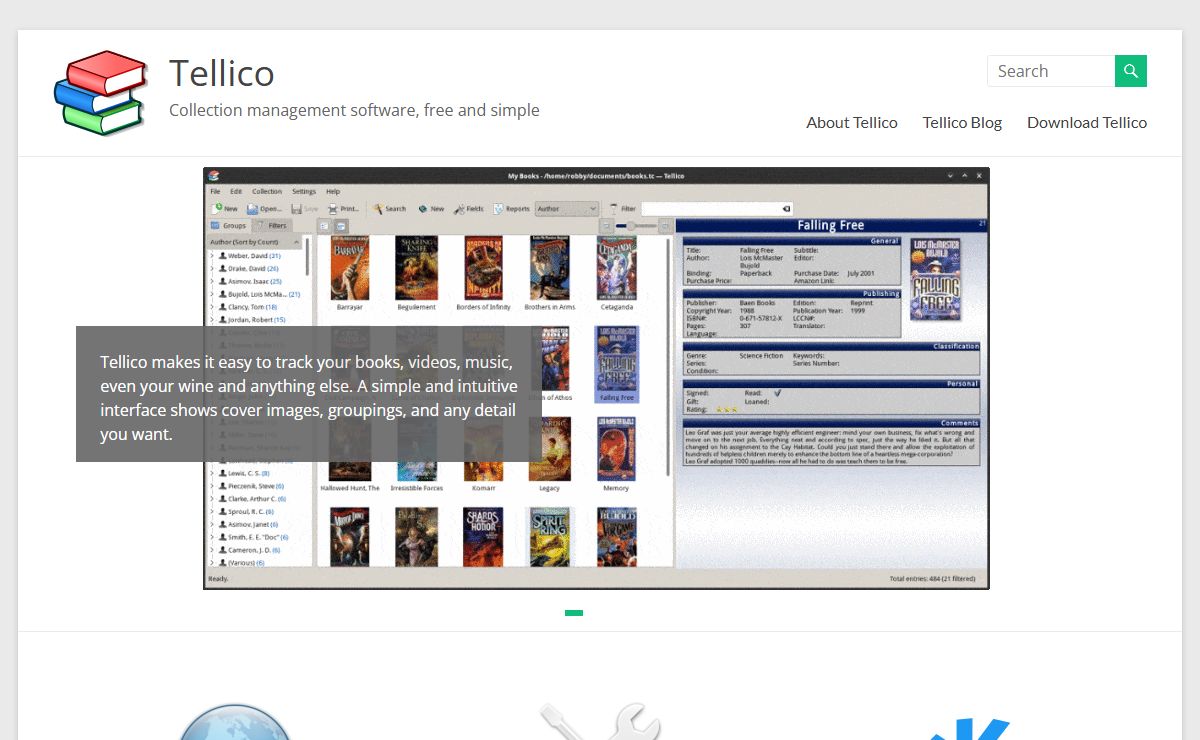The width and height of the screenshot is (1200, 740).
Task: Switch to the Filters tab
Action: pyautogui.click(x=271, y=226)
